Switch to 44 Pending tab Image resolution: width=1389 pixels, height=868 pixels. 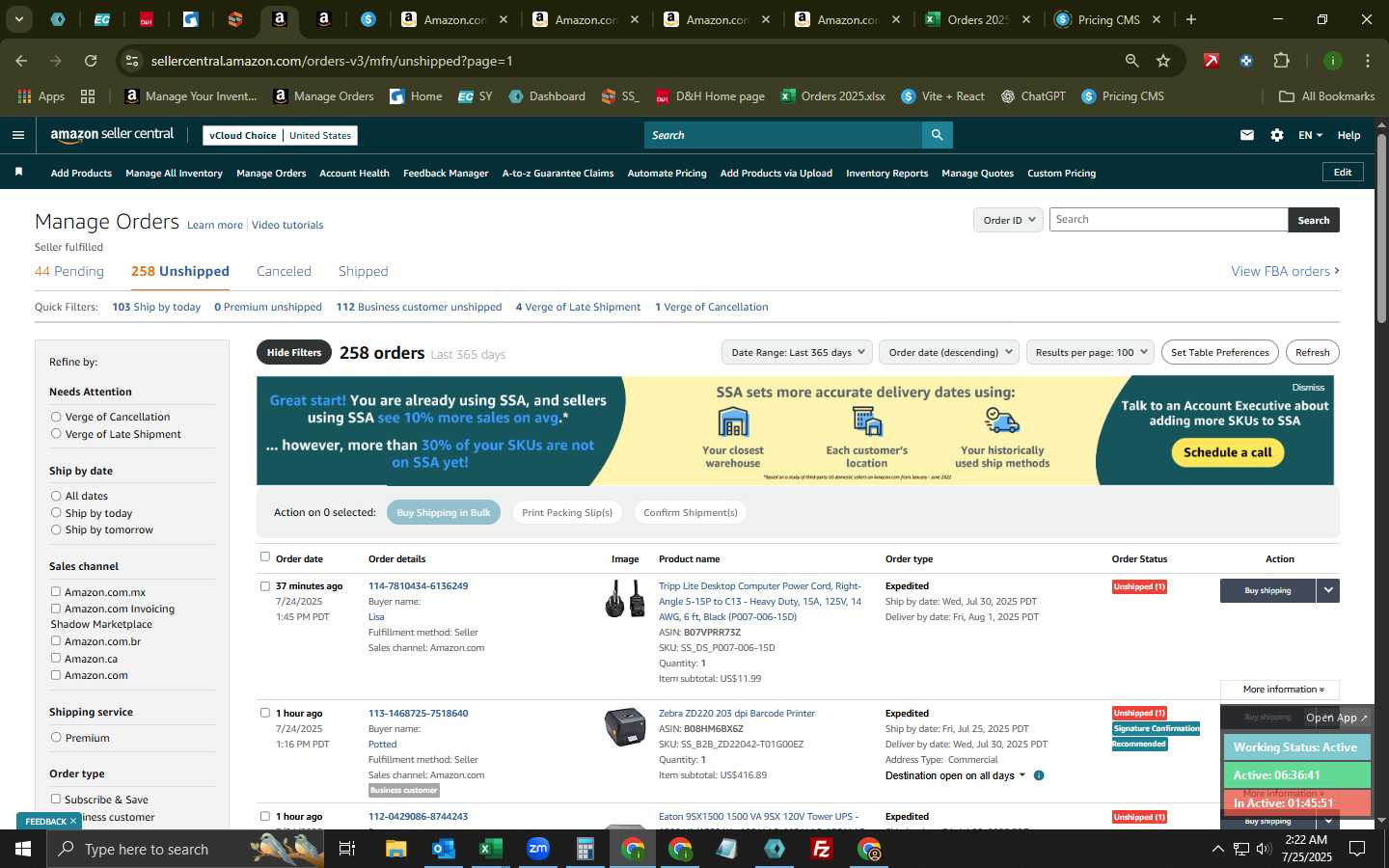pos(69,271)
